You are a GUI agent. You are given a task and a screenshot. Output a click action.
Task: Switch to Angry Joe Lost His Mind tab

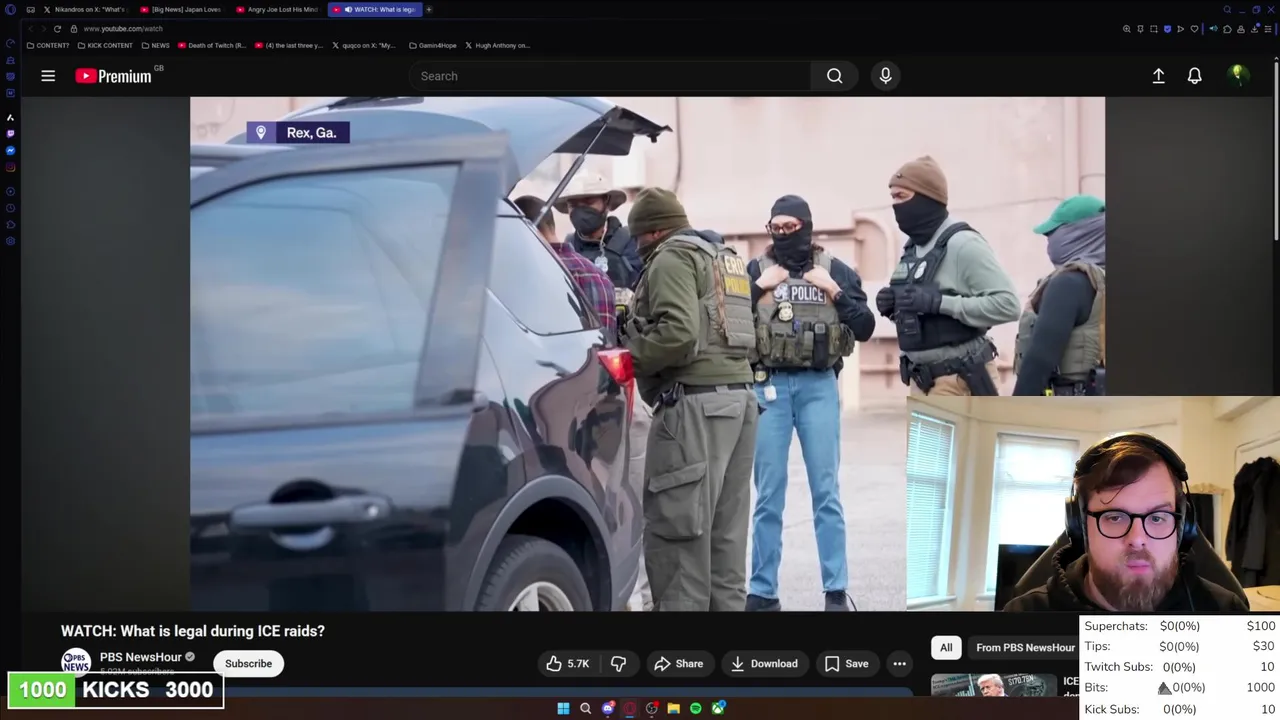[x=277, y=9]
